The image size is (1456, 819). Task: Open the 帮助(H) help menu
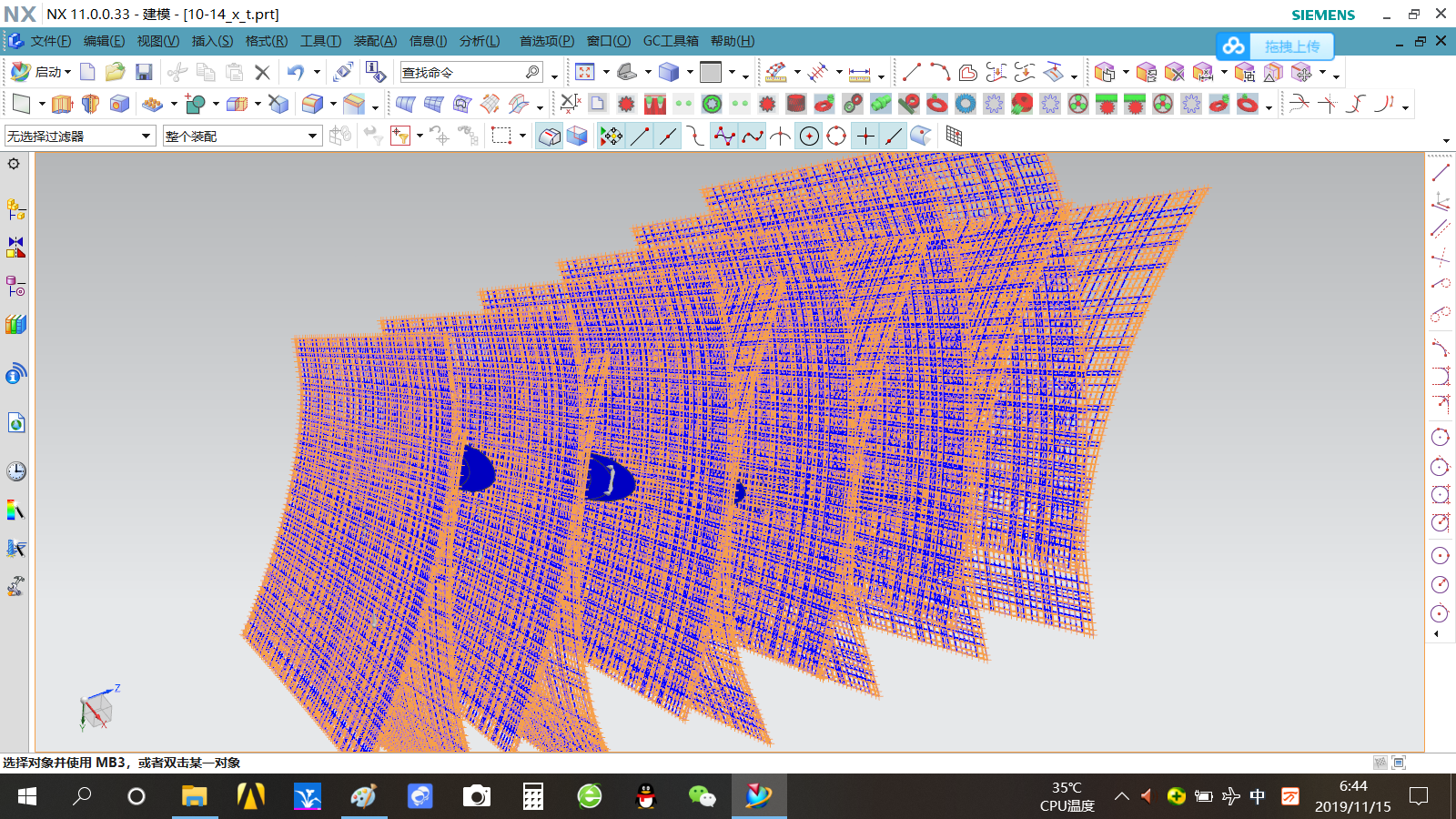(x=733, y=41)
